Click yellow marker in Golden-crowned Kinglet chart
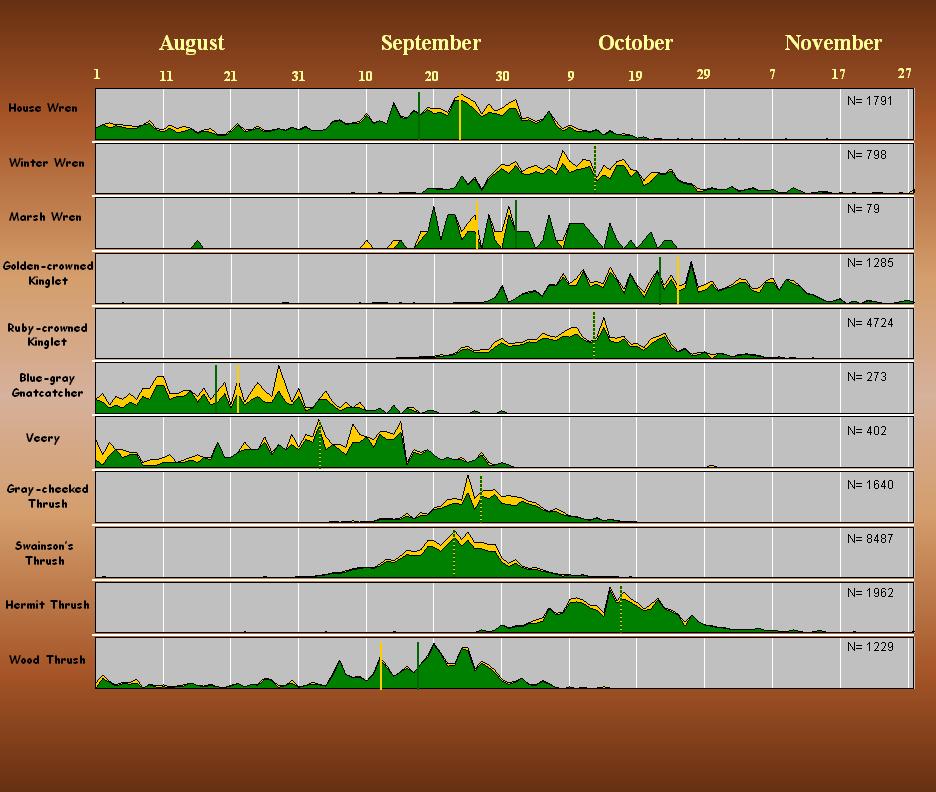Screen dimensions: 936x792 point(678,280)
